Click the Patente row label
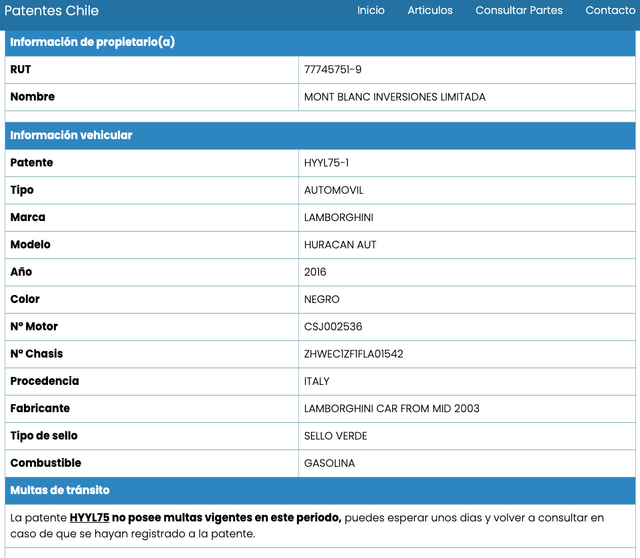This screenshot has width=640, height=558. [x=31, y=163]
